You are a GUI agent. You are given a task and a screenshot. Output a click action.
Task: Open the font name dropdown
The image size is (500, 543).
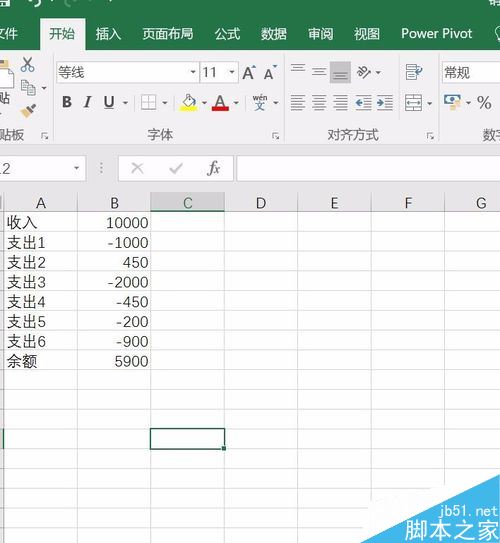pyautogui.click(x=193, y=72)
